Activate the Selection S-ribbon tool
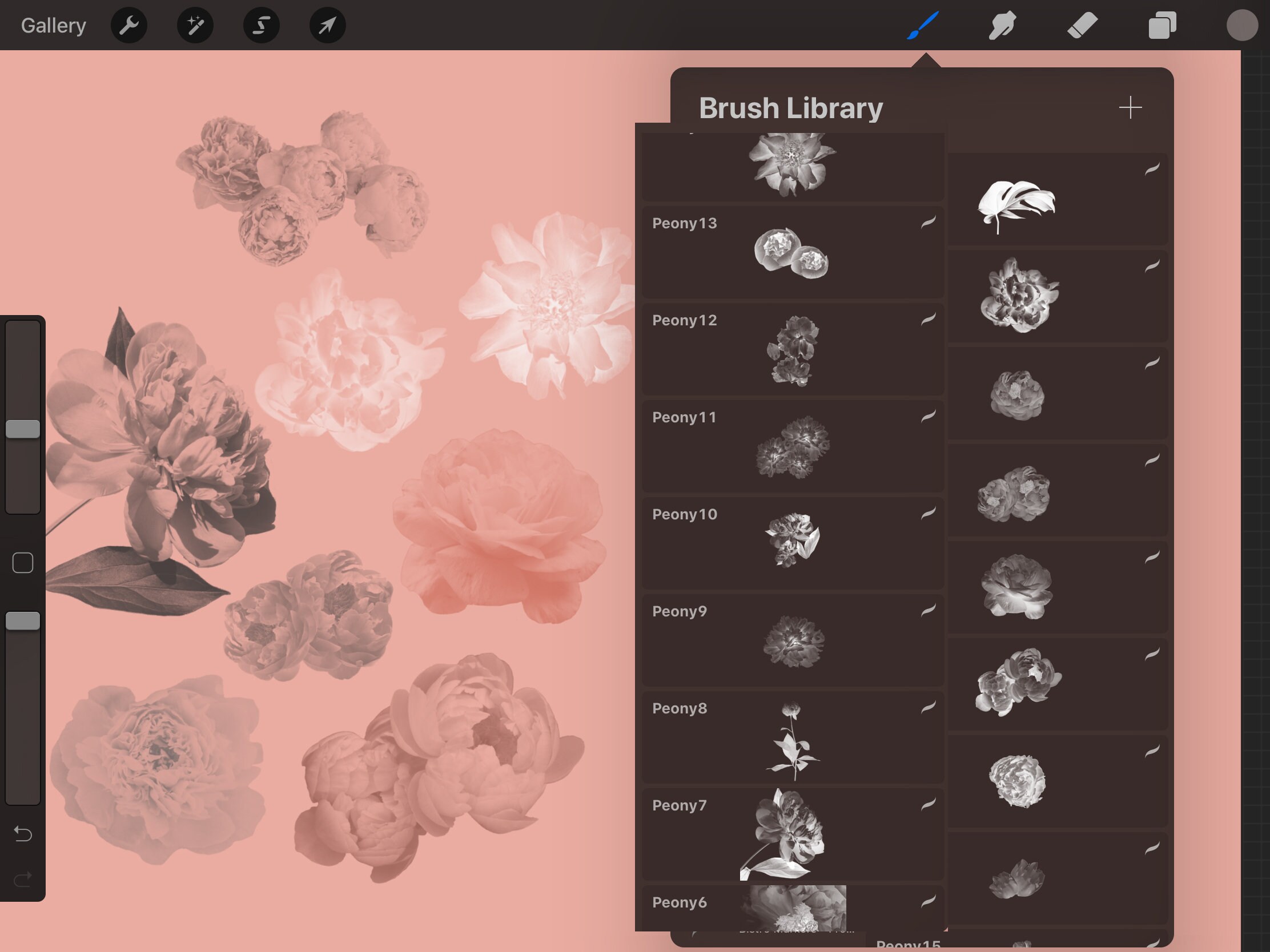The image size is (1270, 952). pyautogui.click(x=261, y=25)
